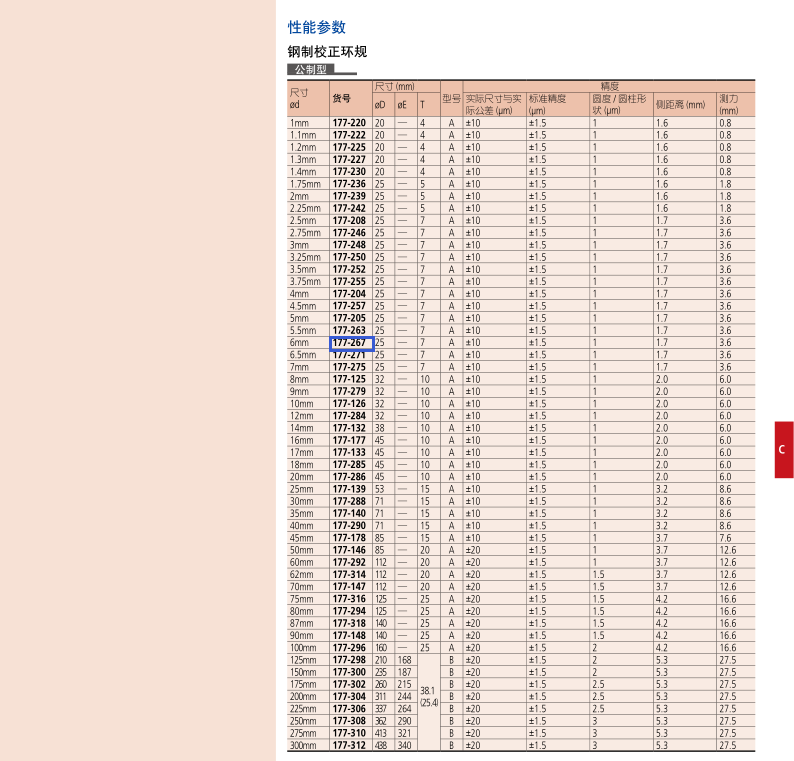Select product number 177-275
Viewport: 794px width, 761px height.
coord(349,367)
